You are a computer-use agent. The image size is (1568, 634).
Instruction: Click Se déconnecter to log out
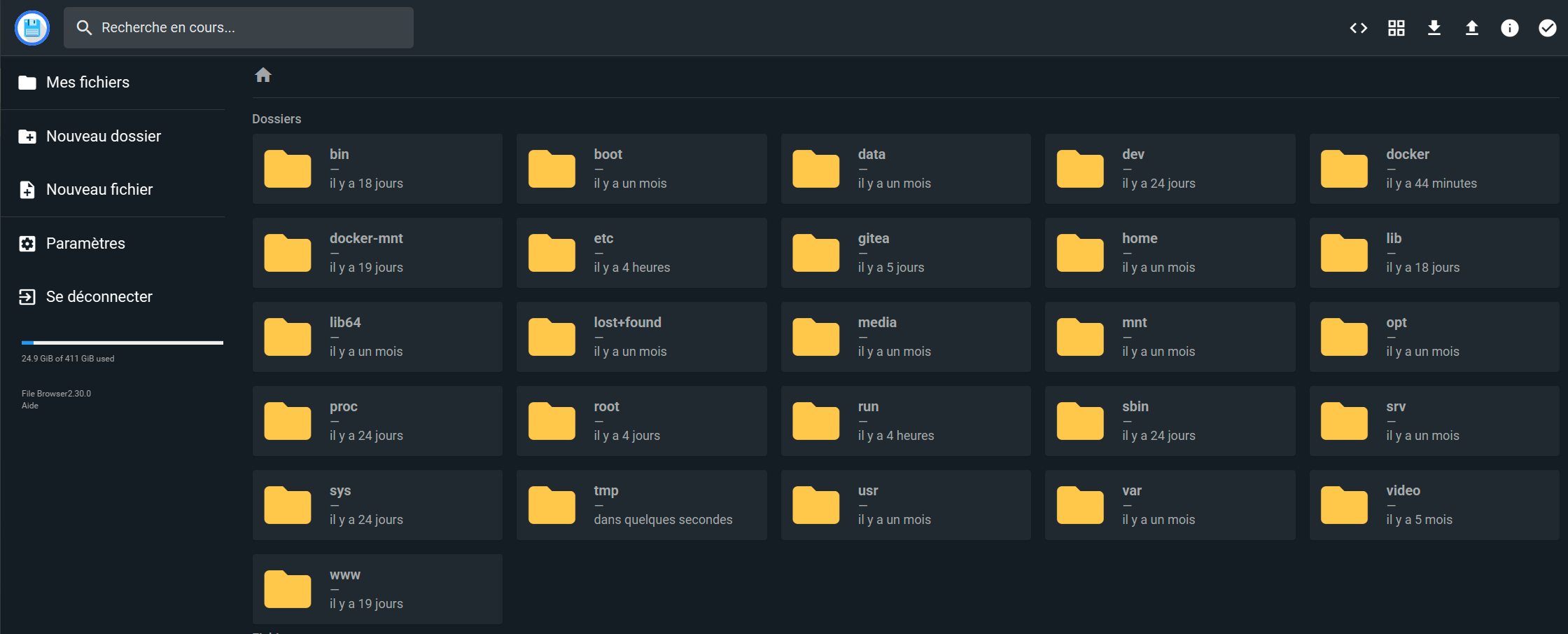[x=99, y=297]
